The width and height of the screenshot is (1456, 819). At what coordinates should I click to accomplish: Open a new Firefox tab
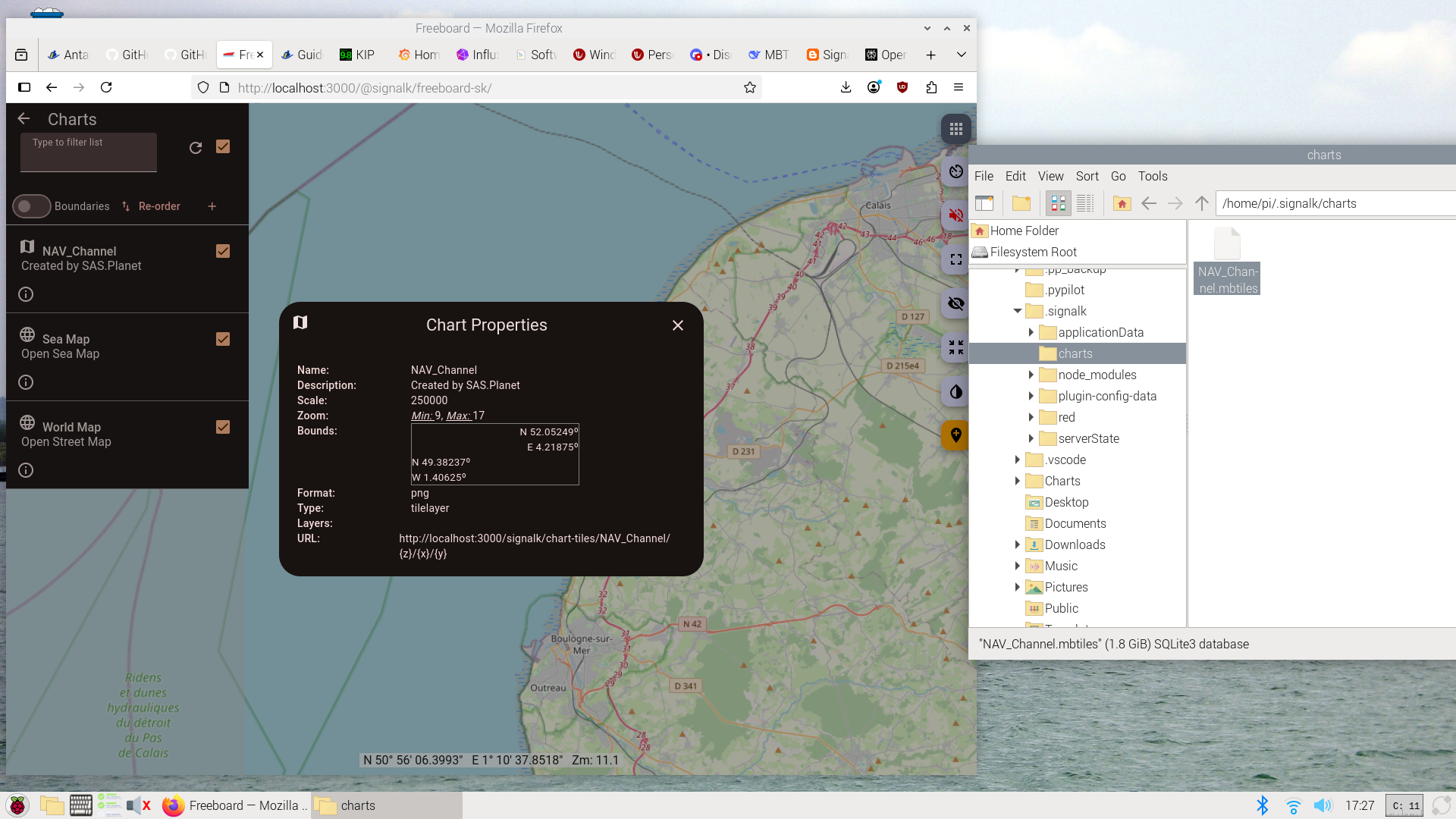click(x=930, y=55)
